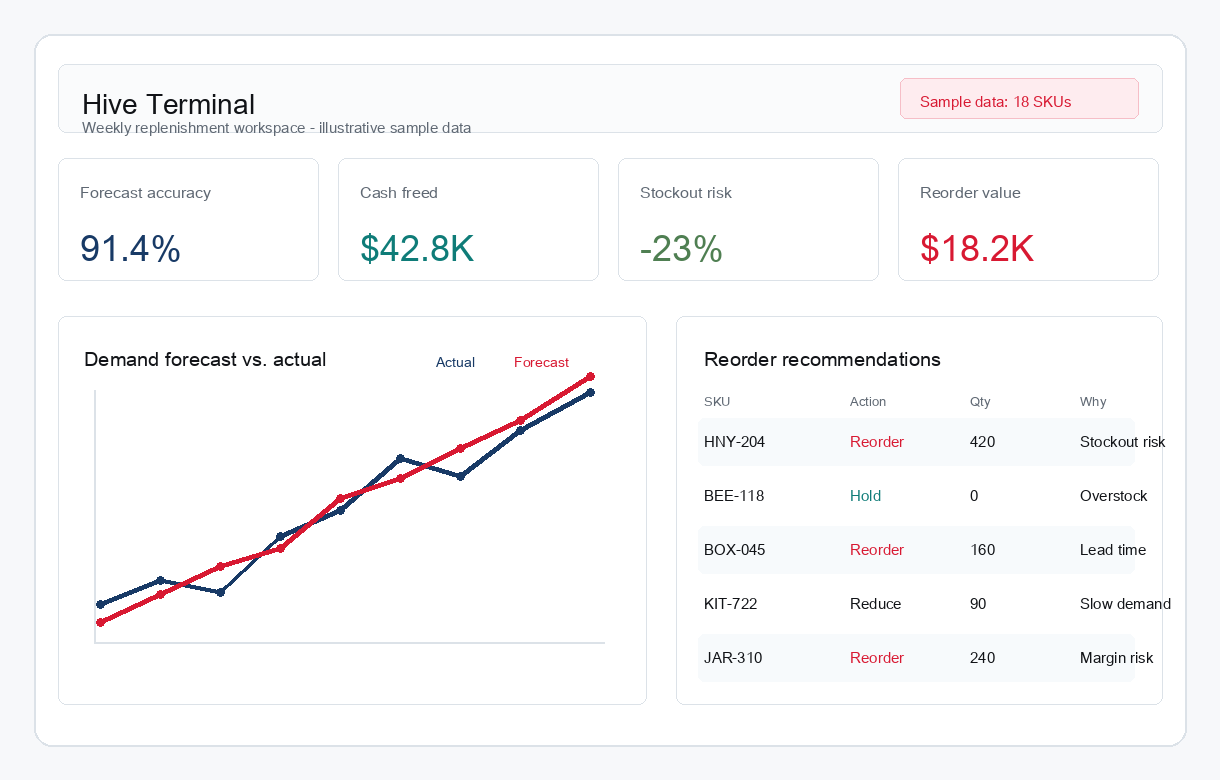Screen dimensions: 1220x780
Task: Click the Lead time reason cell
Action: pos(1113,550)
